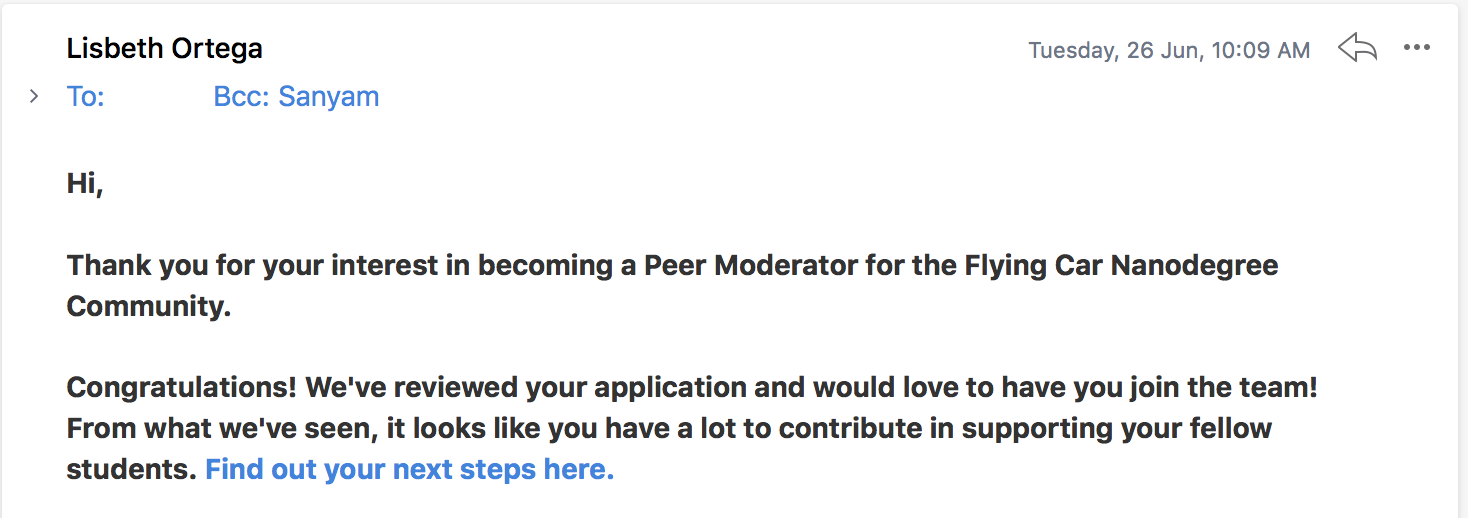Click the reply arrow icon
Viewport: 1468px width, 518px height.
pyautogui.click(x=1357, y=48)
